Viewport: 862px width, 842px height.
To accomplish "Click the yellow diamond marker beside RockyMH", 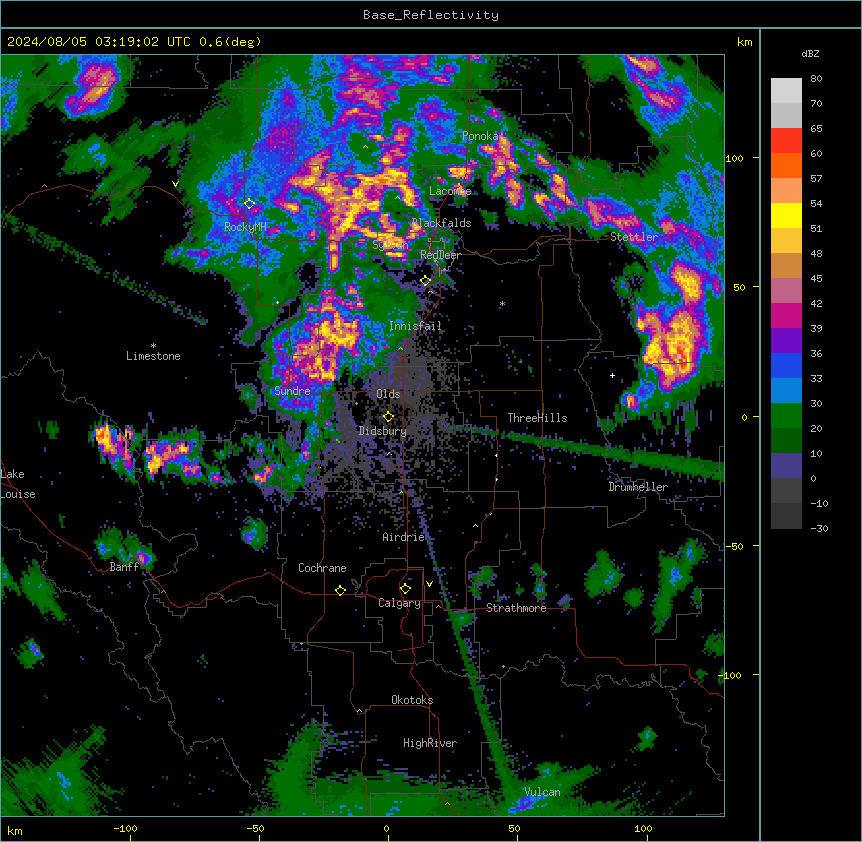I will [x=250, y=204].
